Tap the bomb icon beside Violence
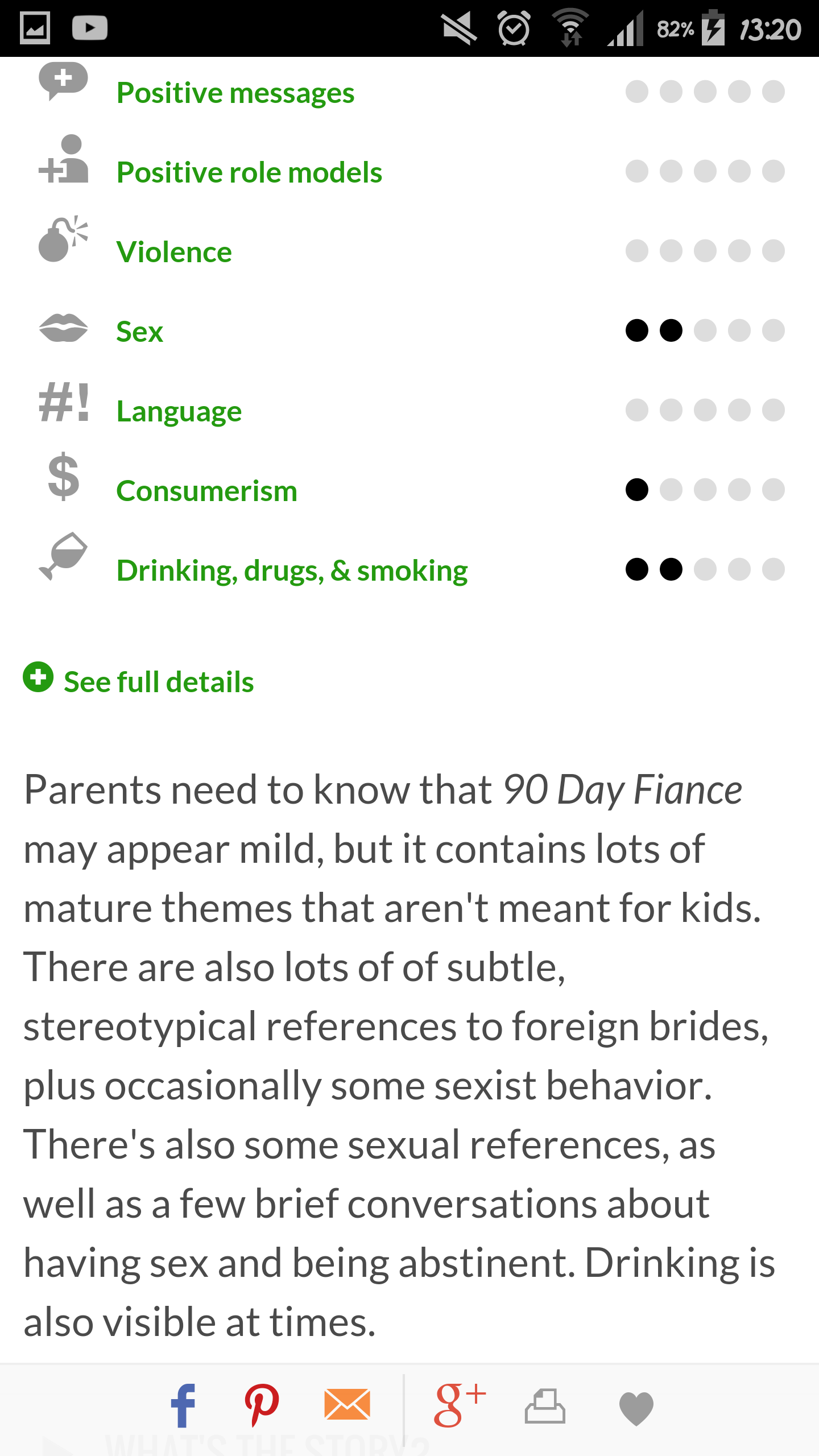 point(63,239)
